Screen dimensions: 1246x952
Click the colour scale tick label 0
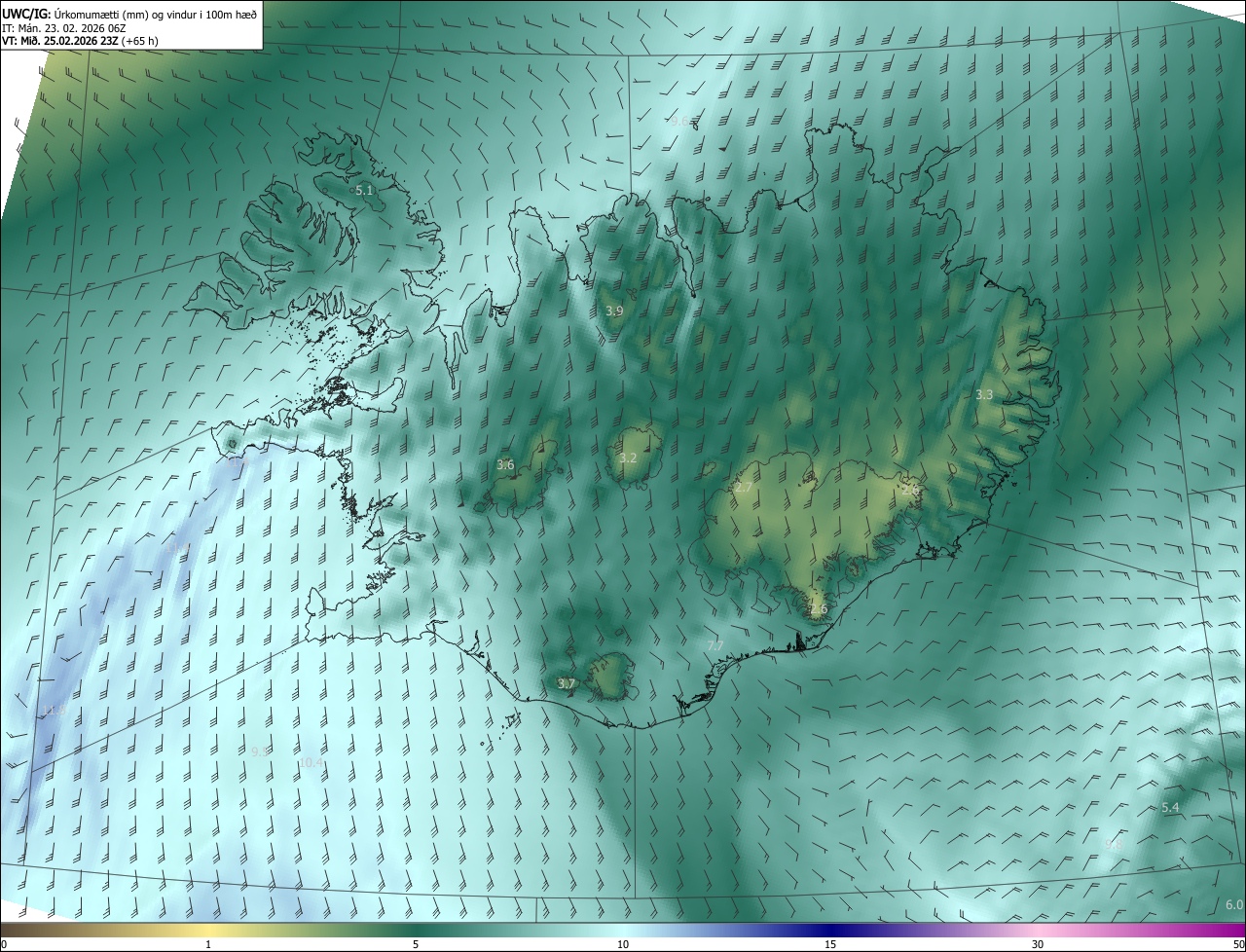pos(4,944)
